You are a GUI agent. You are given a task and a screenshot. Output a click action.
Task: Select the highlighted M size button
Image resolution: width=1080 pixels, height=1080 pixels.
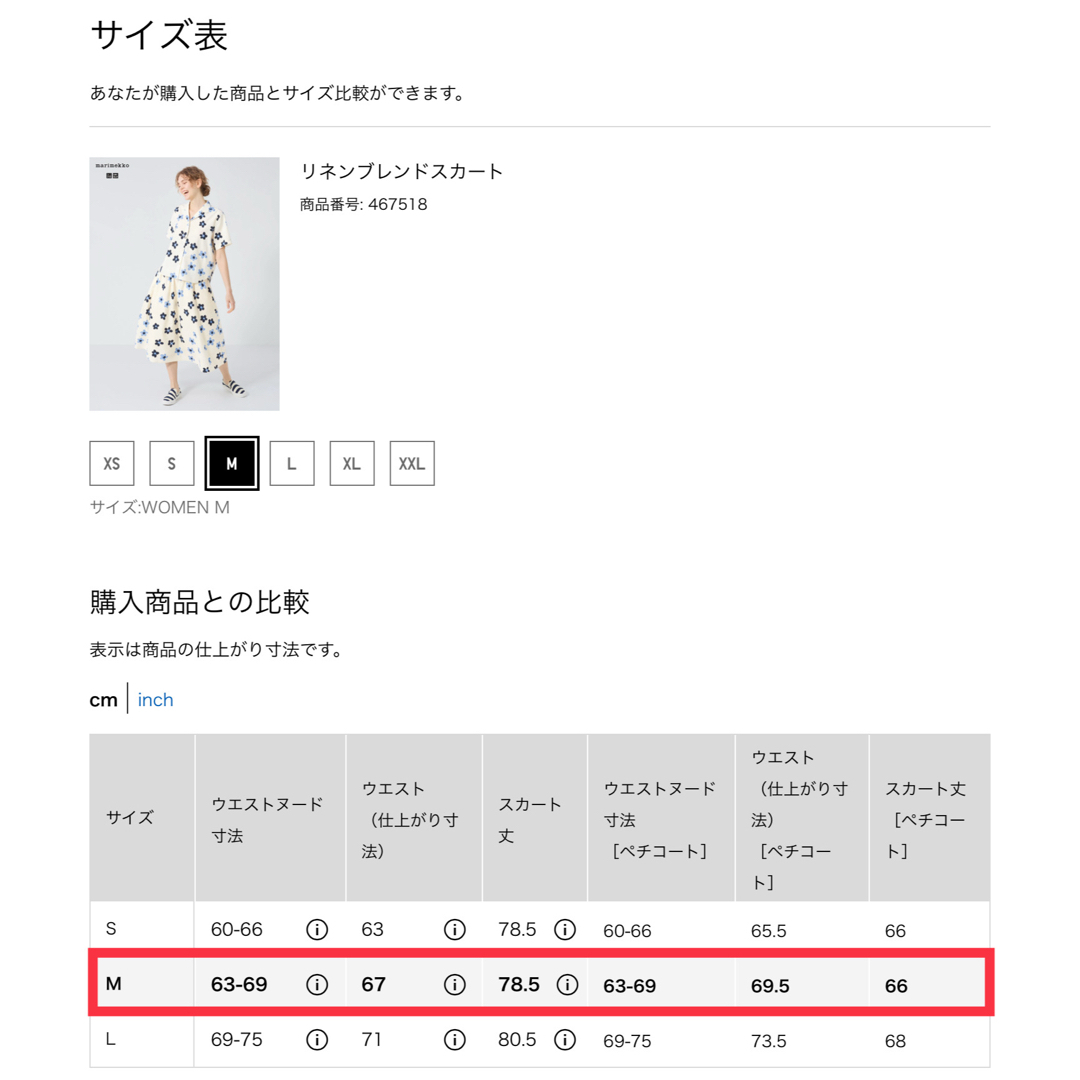pos(232,464)
